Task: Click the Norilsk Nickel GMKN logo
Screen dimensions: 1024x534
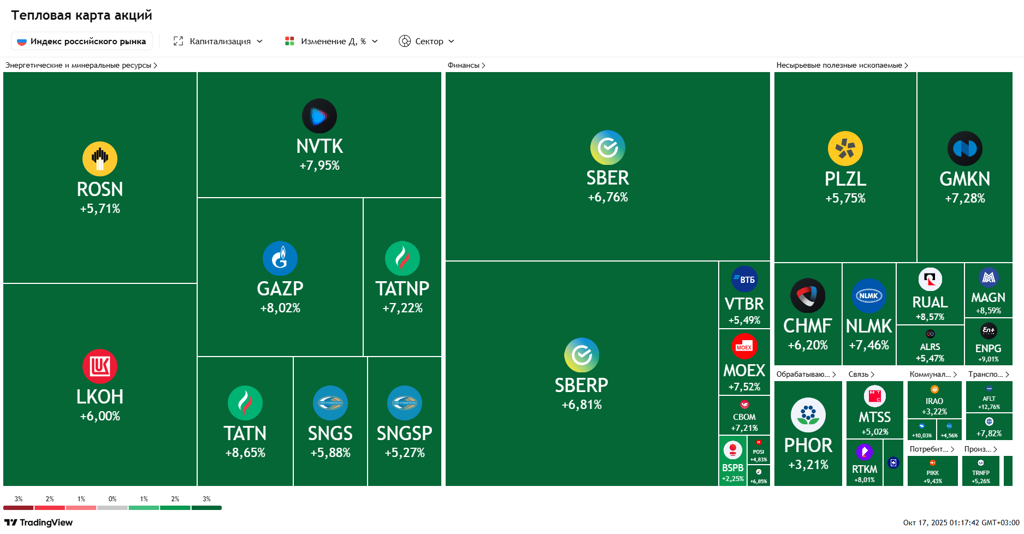Action: point(964,149)
